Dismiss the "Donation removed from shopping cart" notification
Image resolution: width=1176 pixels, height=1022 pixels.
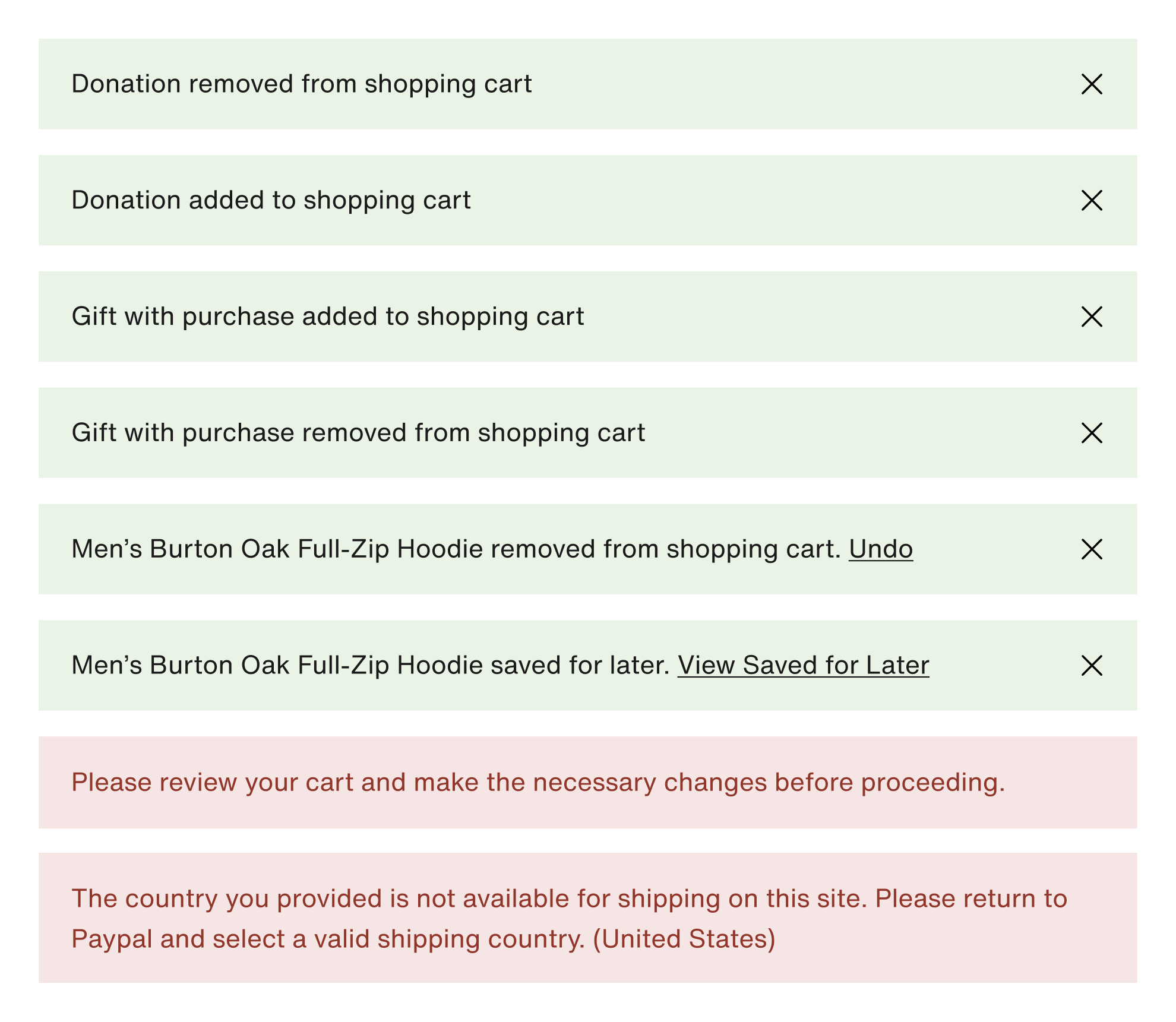coord(1092,84)
